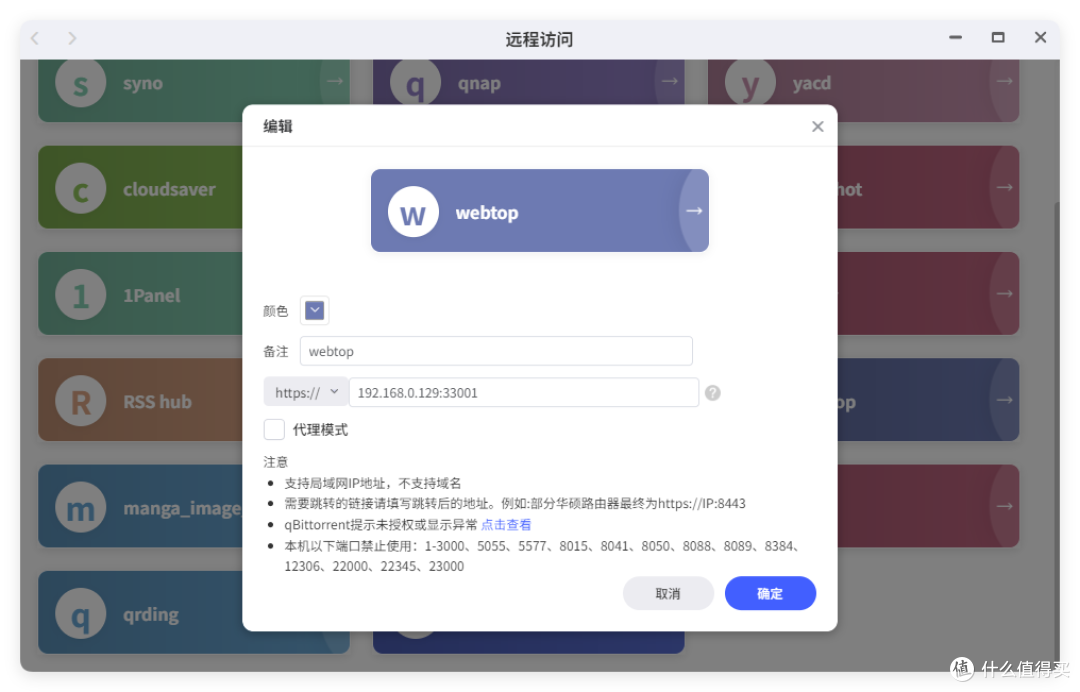1080x692 pixels.
Task: Open the 点击查看 link
Action: 506,525
